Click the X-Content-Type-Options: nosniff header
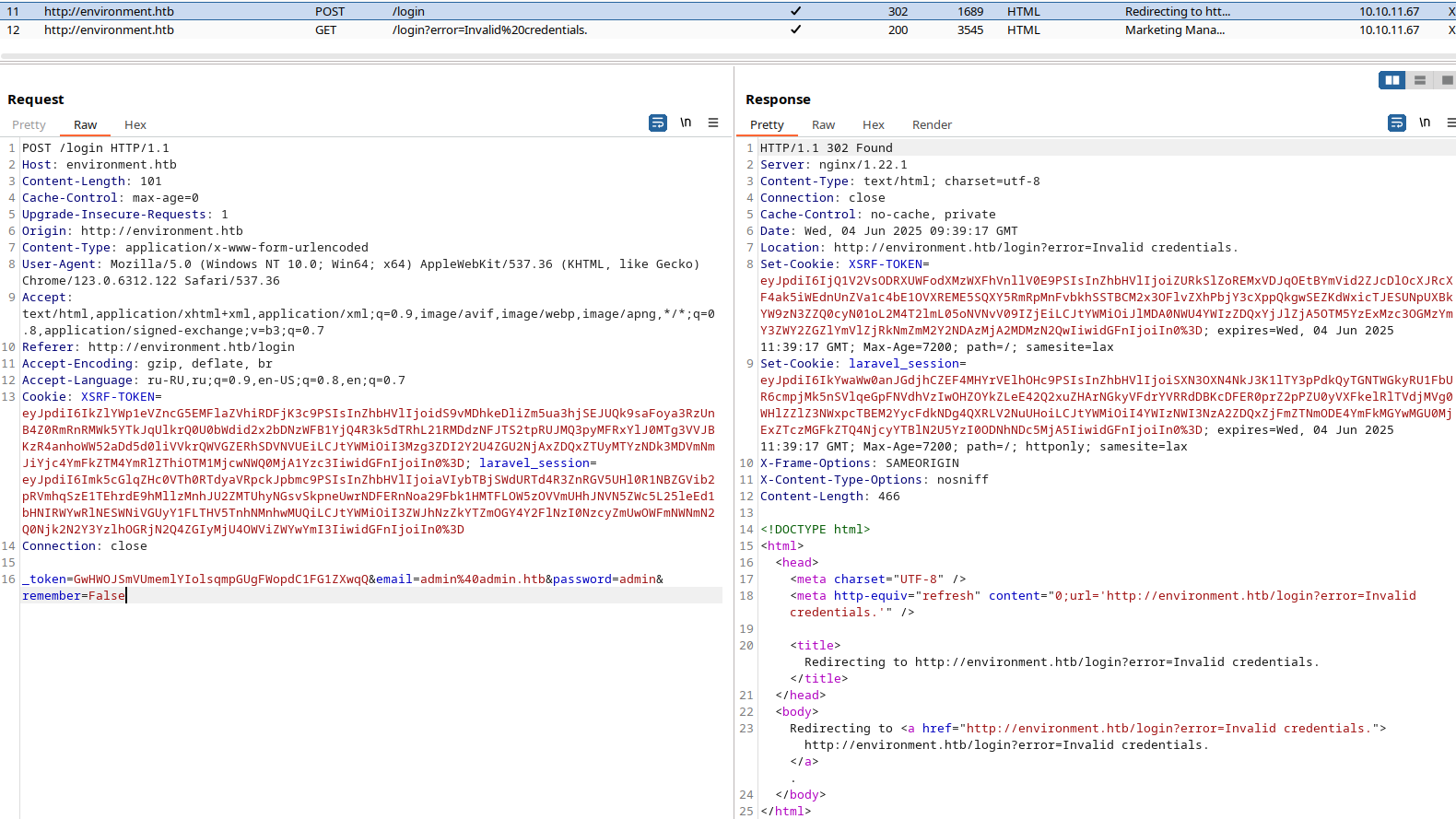 (x=875, y=479)
